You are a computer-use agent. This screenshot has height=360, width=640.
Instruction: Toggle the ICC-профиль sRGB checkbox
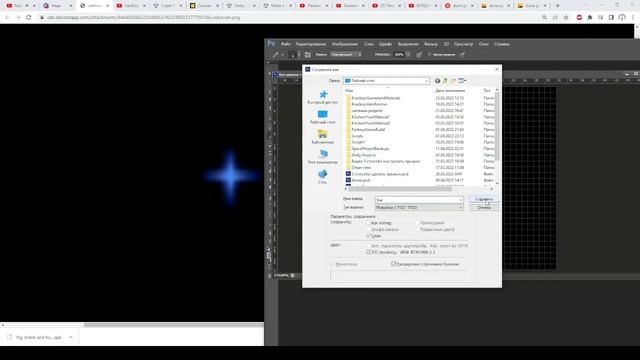pyautogui.click(x=369, y=252)
